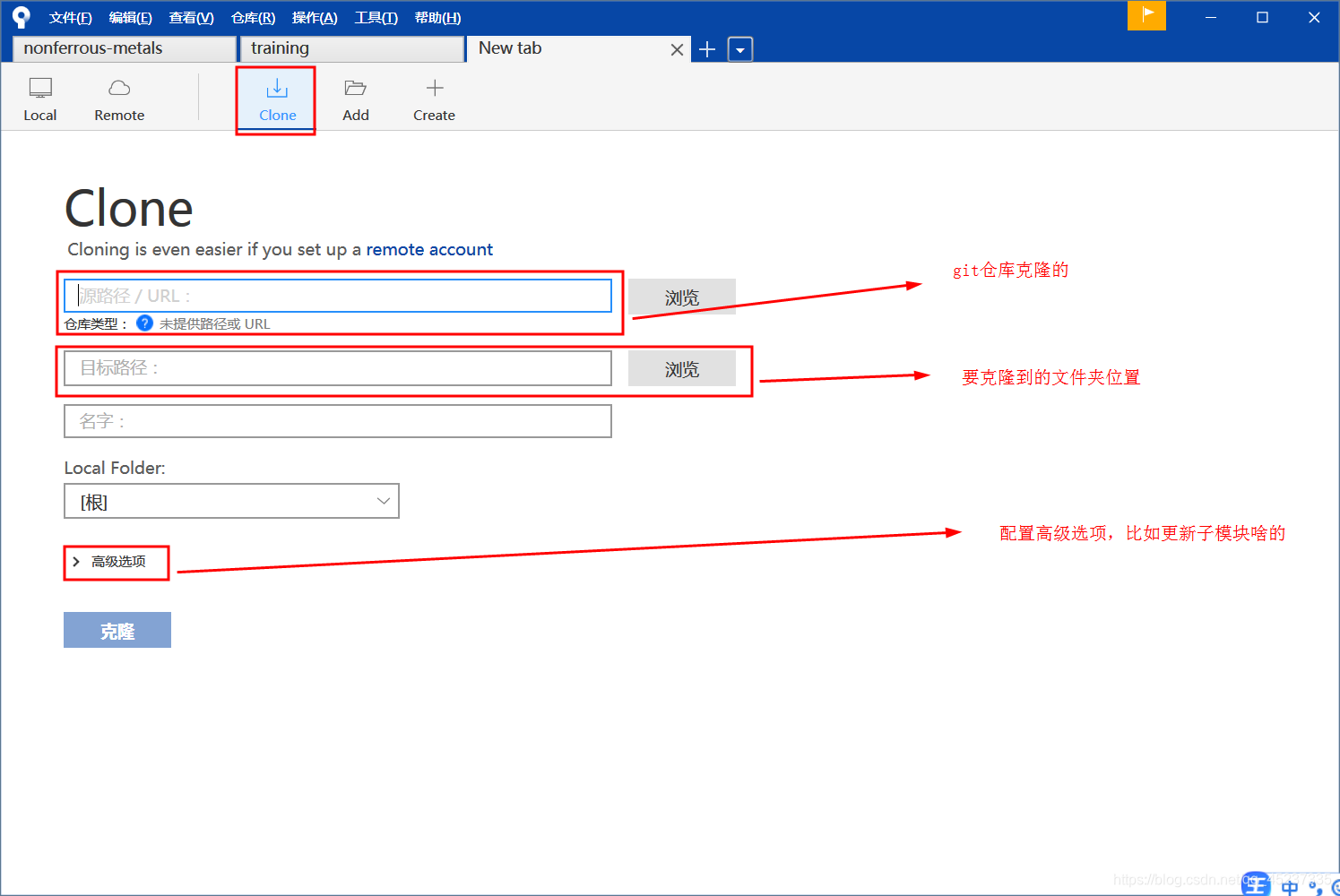Viewport: 1340px width, 896px height.
Task: Select the Clone toolbar icon
Action: pyautogui.click(x=277, y=99)
